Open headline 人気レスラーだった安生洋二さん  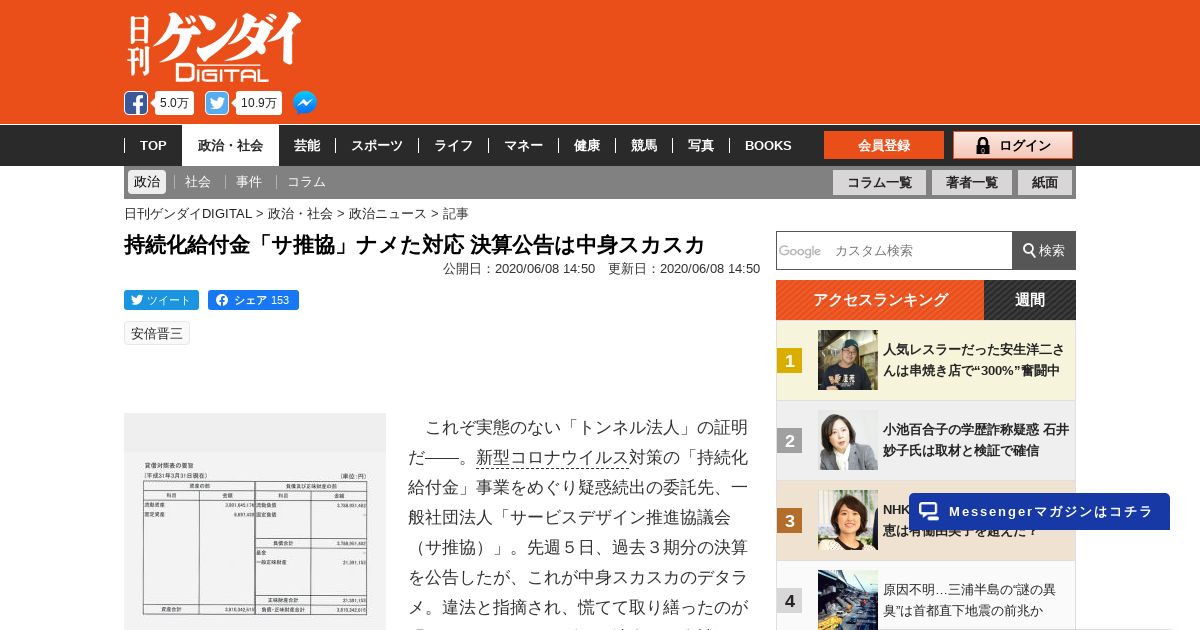tap(974, 360)
